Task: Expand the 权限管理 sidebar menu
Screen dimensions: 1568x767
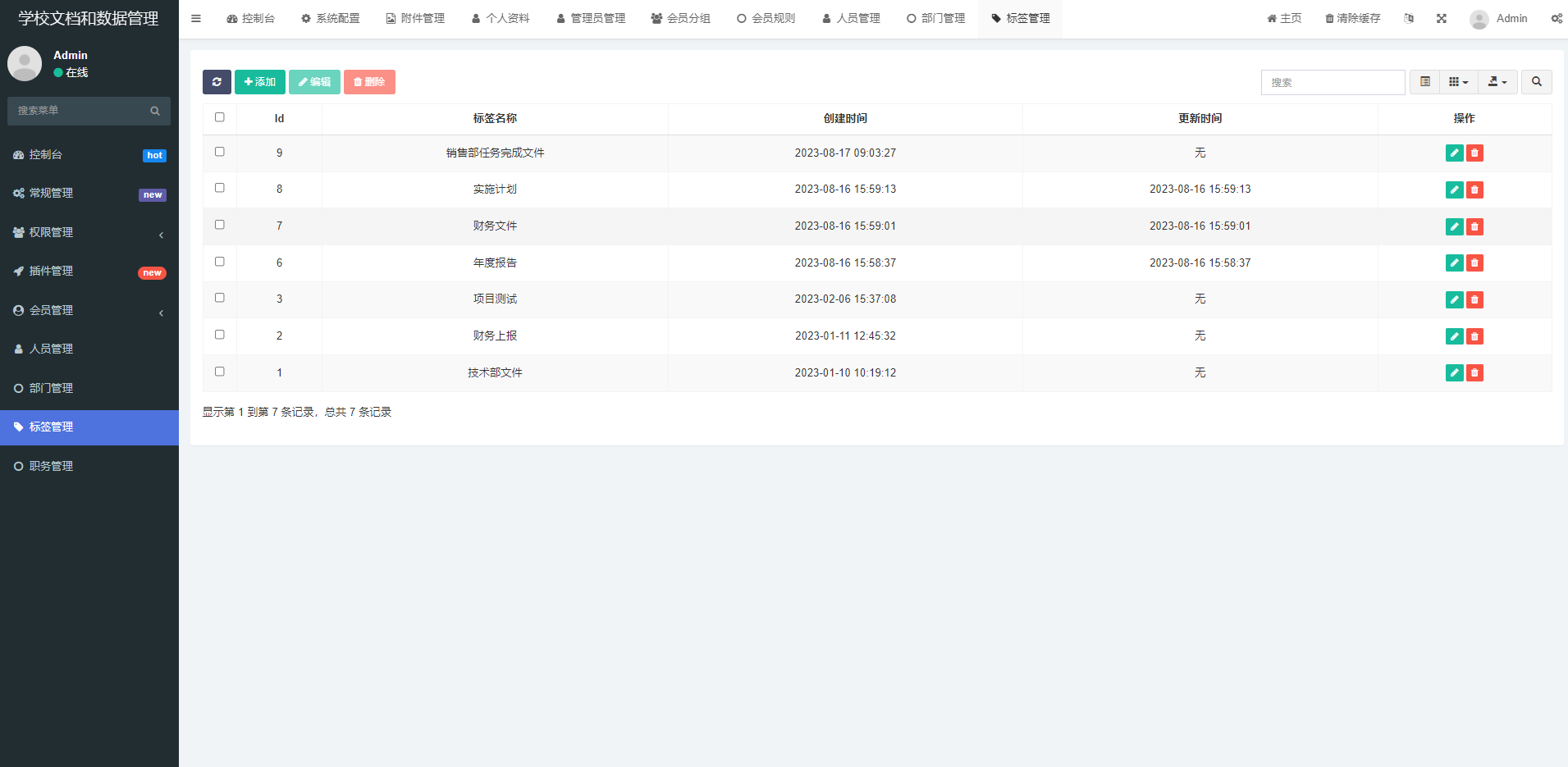Action: point(89,232)
